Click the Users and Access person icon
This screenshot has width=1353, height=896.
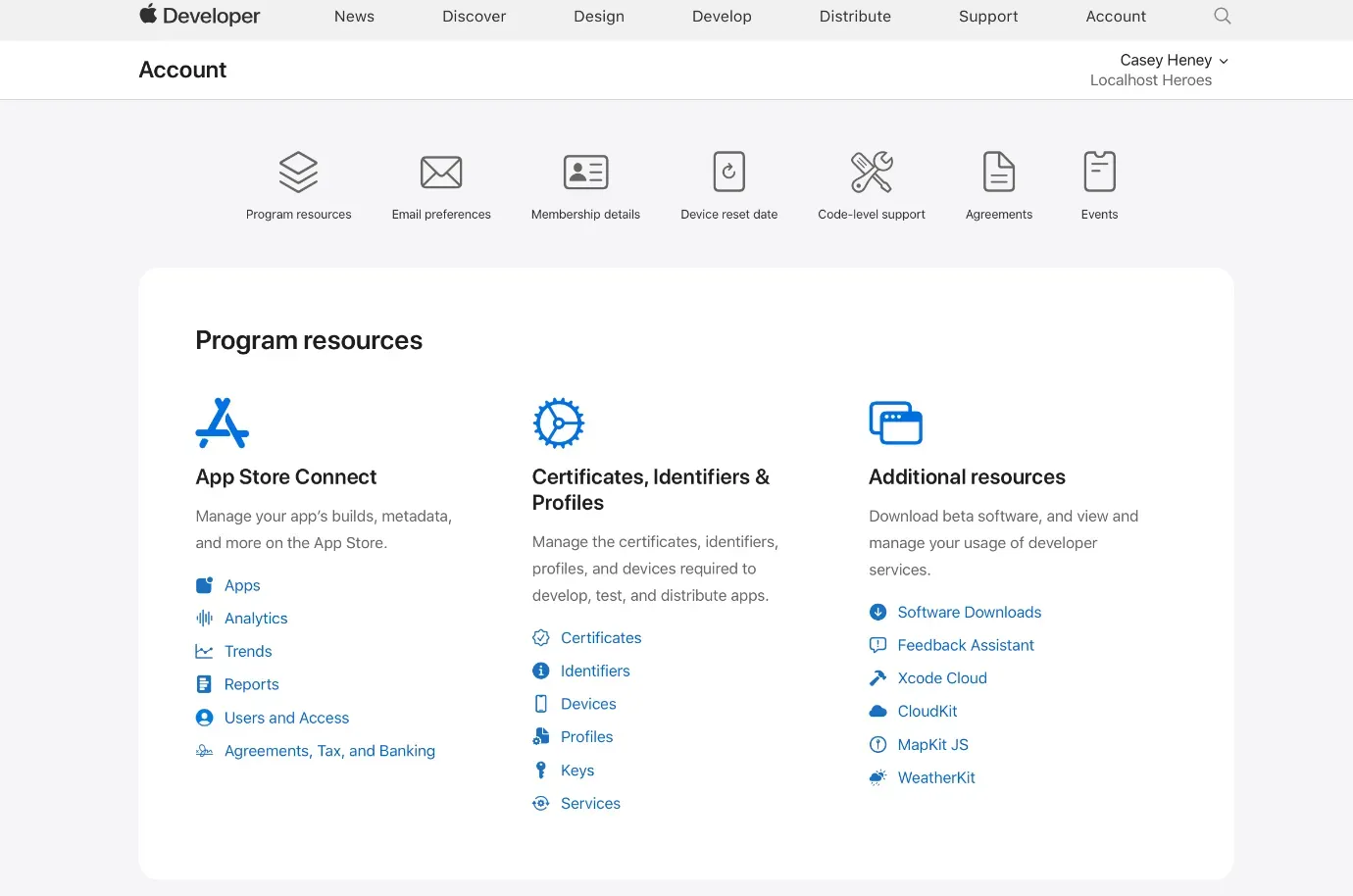(204, 718)
